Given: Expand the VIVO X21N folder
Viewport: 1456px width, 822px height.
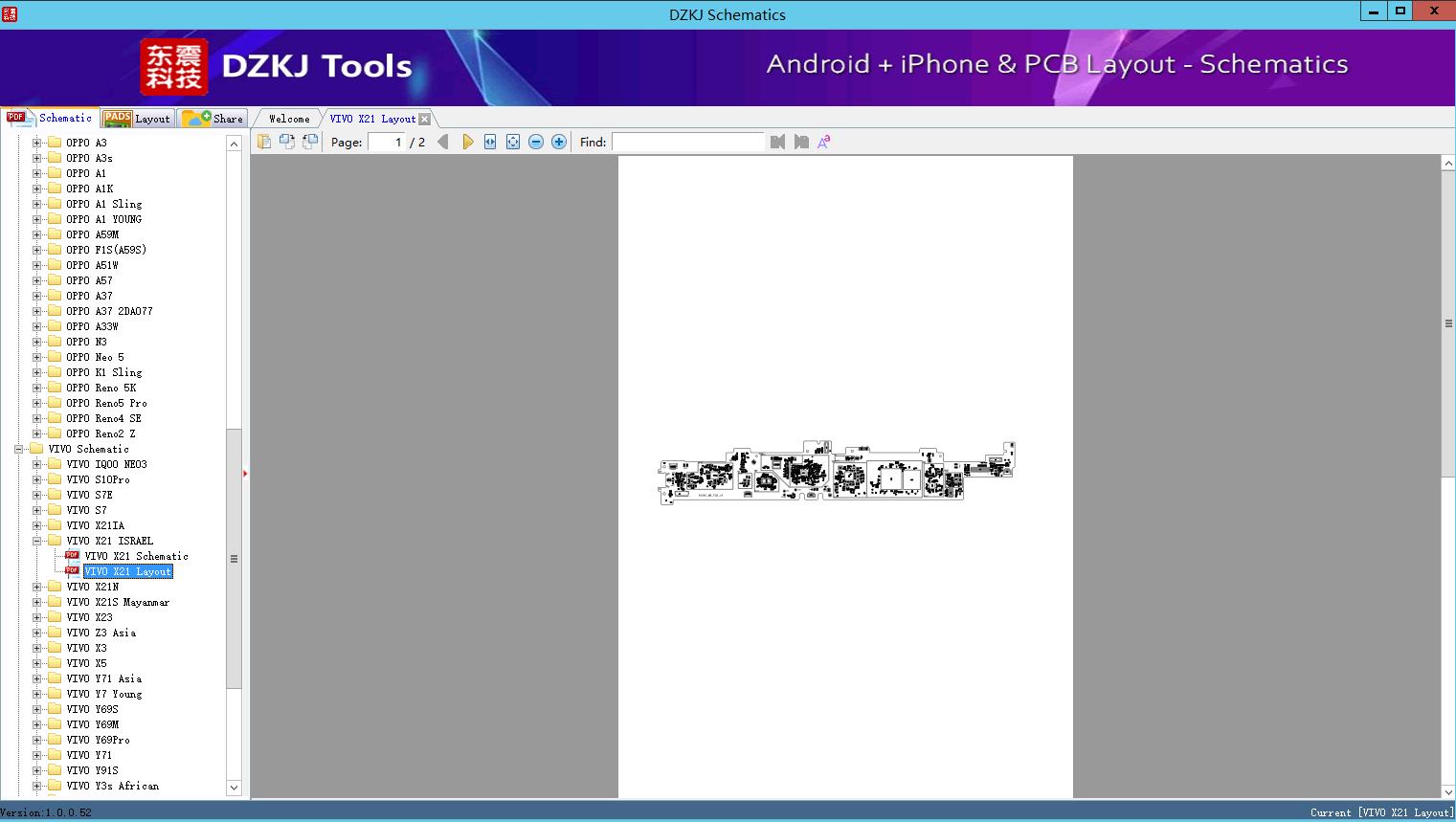Looking at the screenshot, I should point(36,587).
